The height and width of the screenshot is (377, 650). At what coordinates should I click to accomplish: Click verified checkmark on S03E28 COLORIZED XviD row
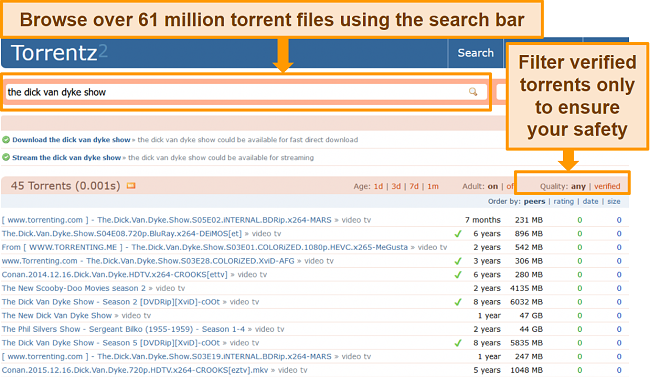tap(458, 261)
